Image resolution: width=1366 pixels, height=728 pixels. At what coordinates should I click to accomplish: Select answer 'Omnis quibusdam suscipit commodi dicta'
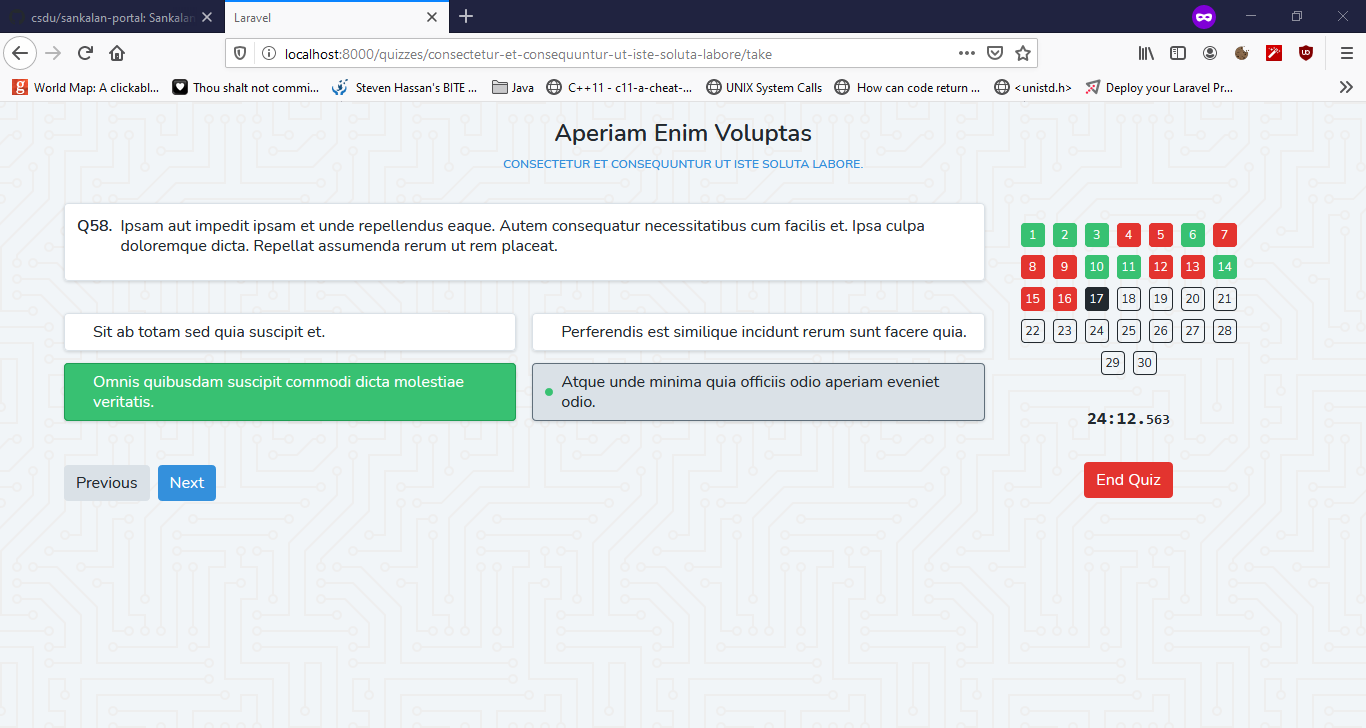tap(290, 391)
